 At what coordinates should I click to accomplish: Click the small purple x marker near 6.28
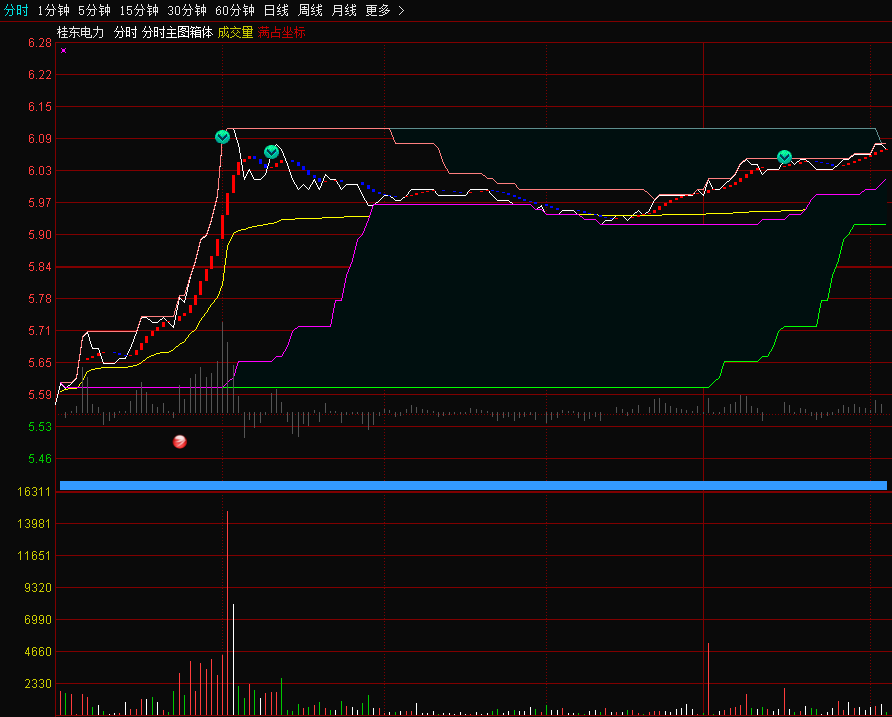point(63,51)
